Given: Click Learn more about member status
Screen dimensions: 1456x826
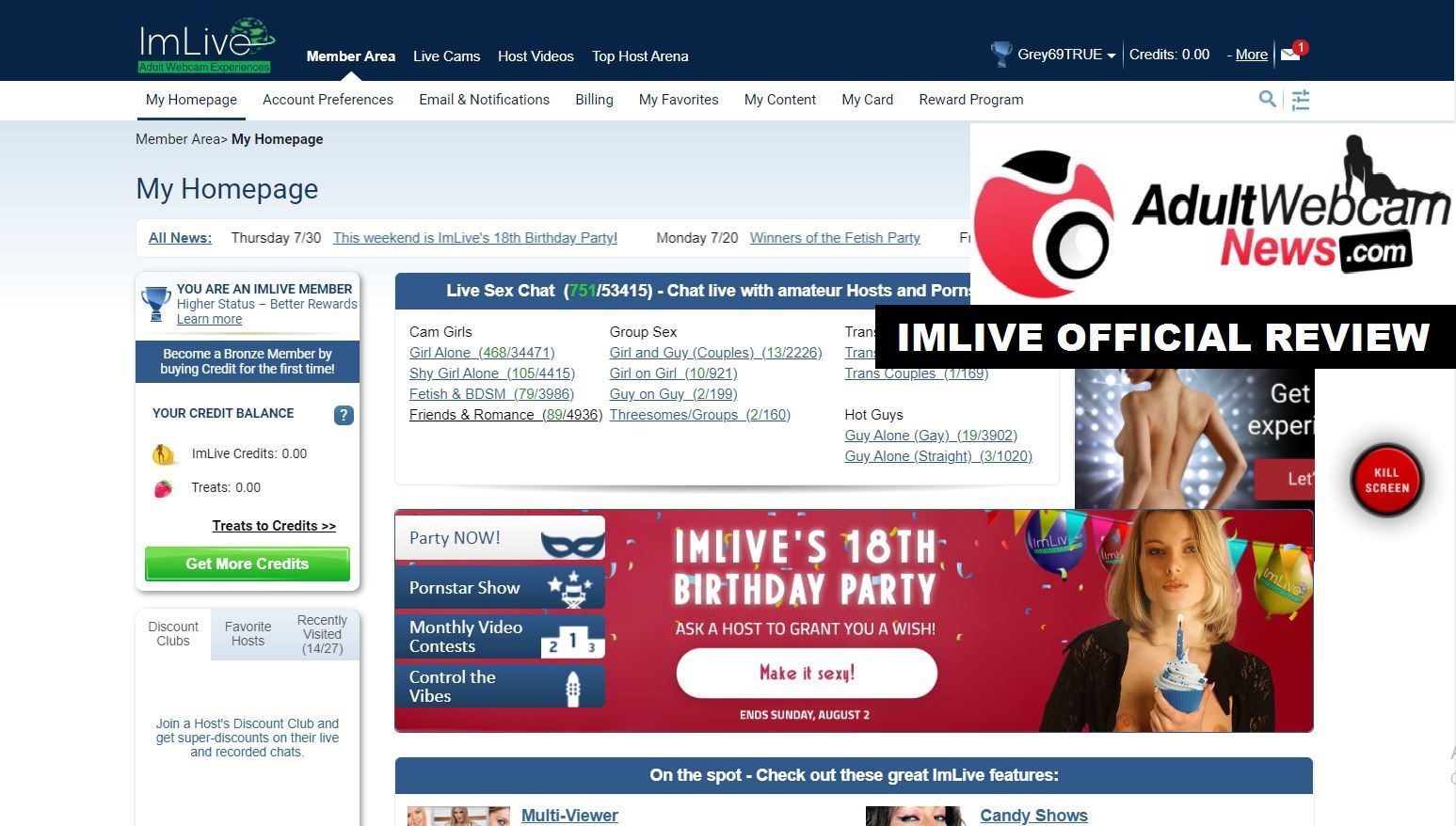Looking at the screenshot, I should coord(209,319).
